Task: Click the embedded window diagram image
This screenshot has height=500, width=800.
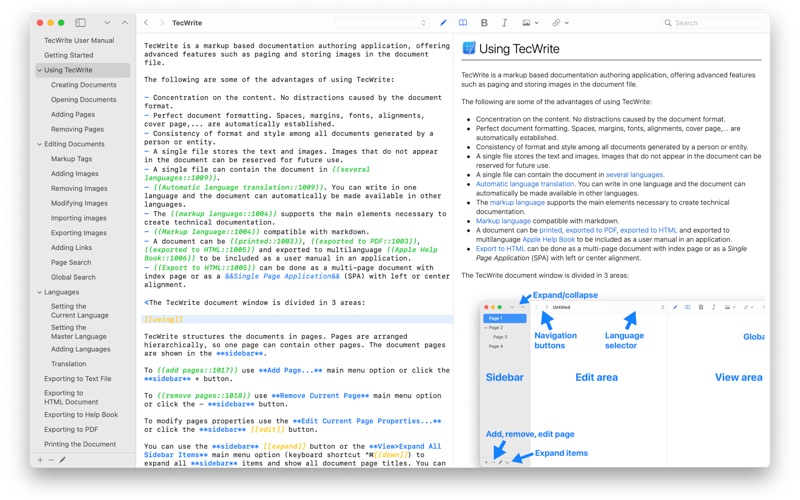Action: tap(622, 378)
